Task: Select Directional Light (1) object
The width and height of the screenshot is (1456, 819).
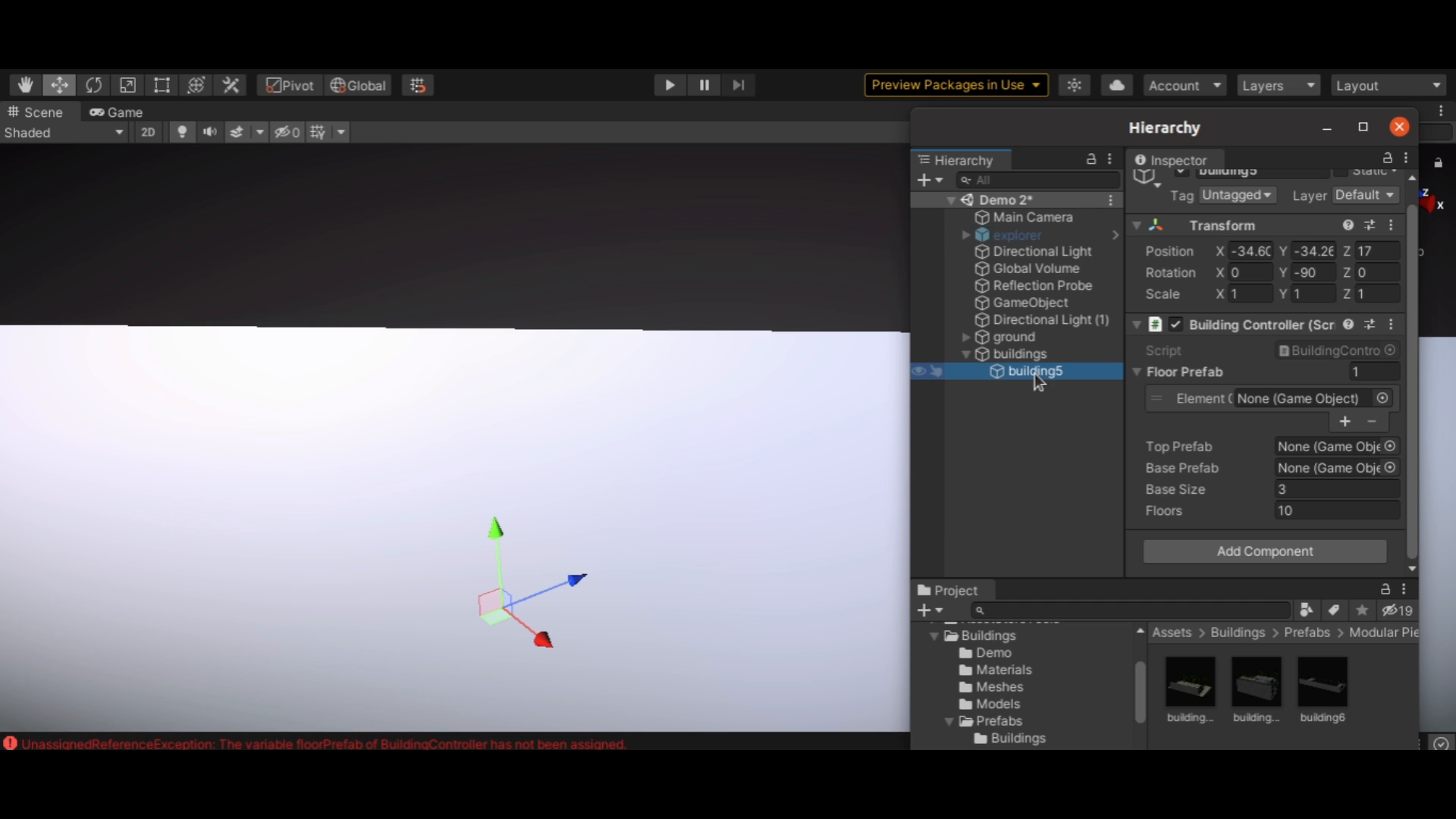Action: pyautogui.click(x=1050, y=319)
